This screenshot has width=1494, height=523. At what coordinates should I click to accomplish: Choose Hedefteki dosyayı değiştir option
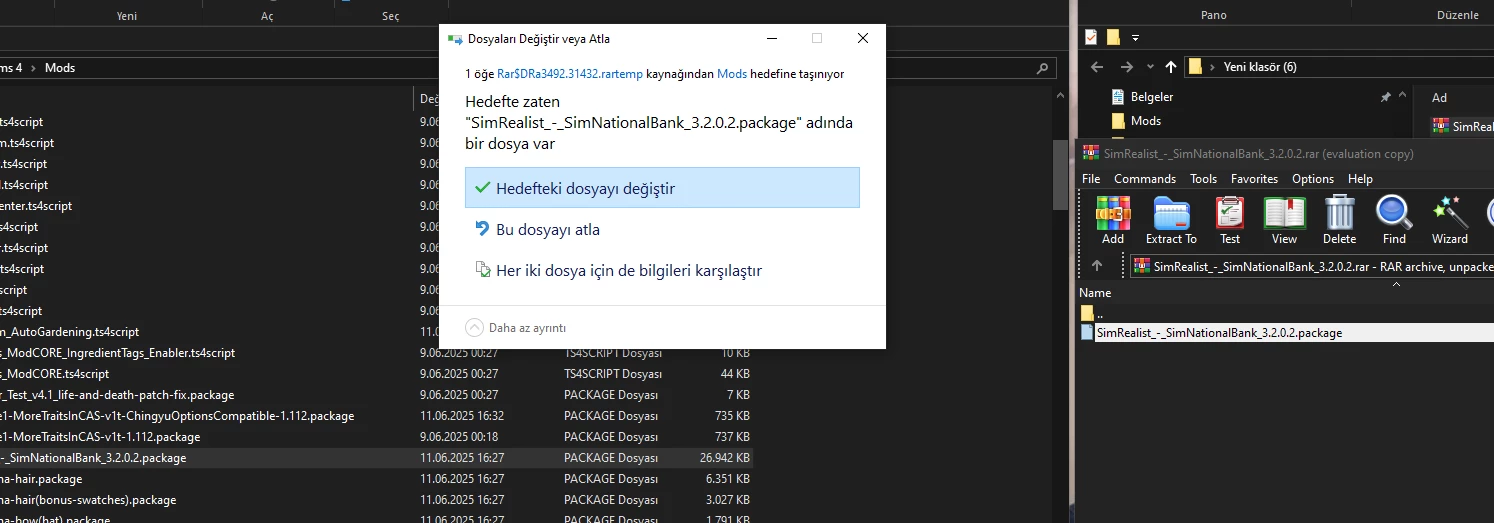coord(662,188)
